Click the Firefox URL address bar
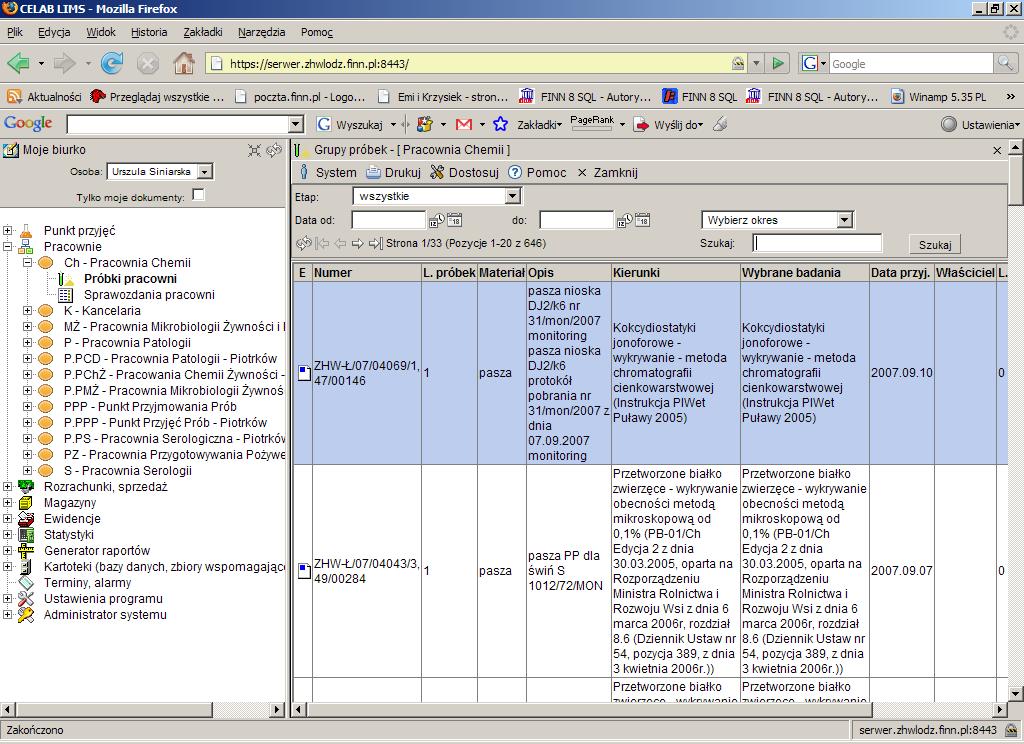This screenshot has height=744, width=1024. click(x=475, y=63)
